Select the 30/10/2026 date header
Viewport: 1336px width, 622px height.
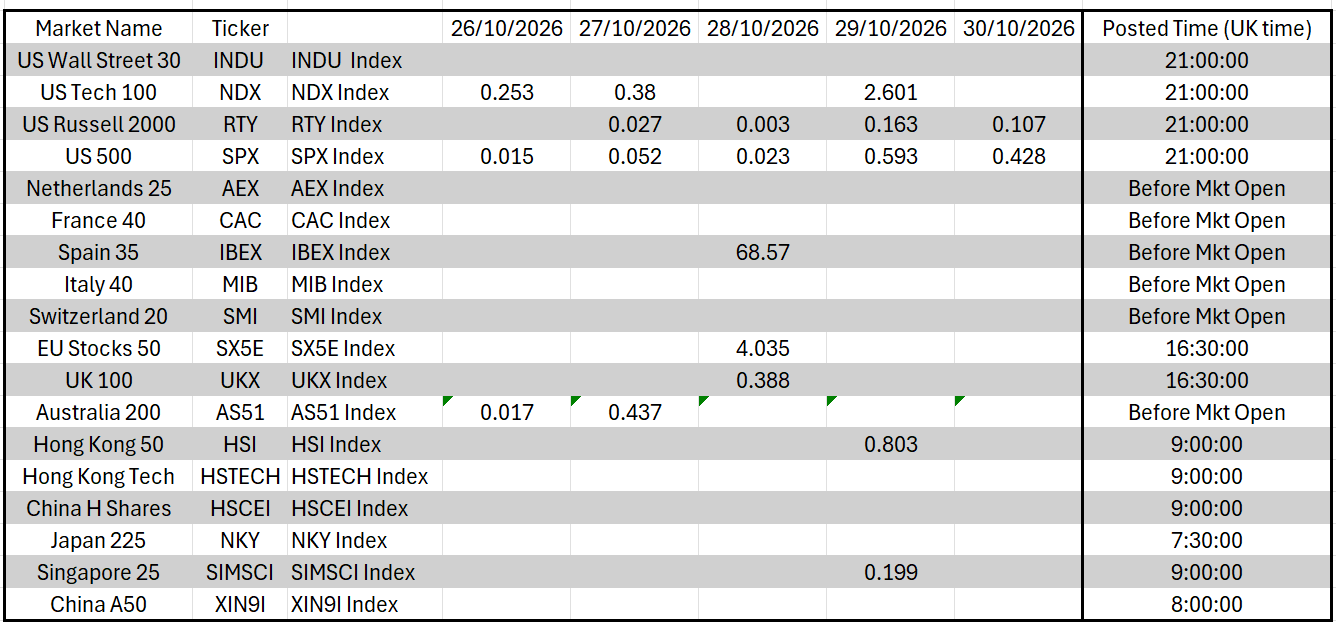1019,28
